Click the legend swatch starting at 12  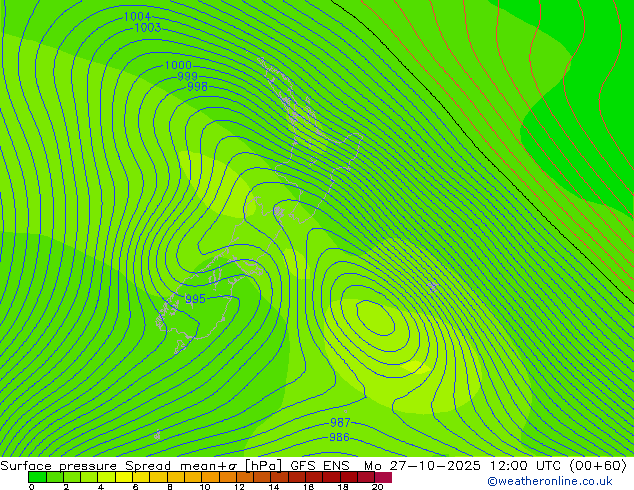[x=245, y=477]
